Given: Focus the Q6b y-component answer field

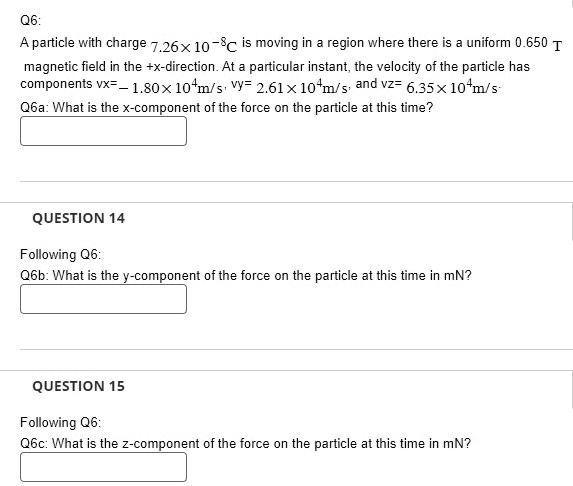Looking at the screenshot, I should pos(103,299).
